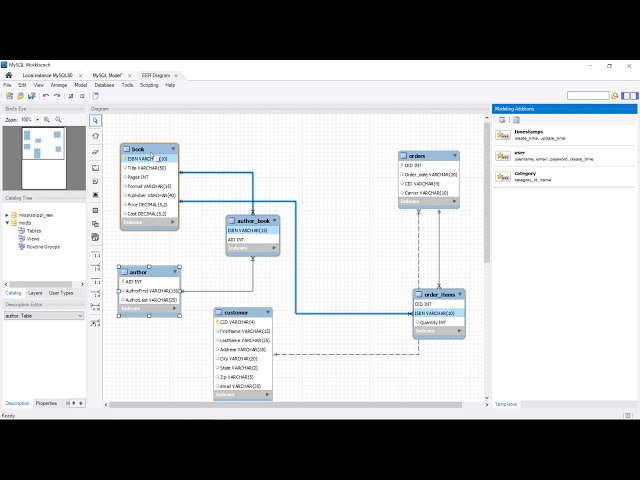
Task: Collapse the author_book table header arrow
Action: coord(275,220)
